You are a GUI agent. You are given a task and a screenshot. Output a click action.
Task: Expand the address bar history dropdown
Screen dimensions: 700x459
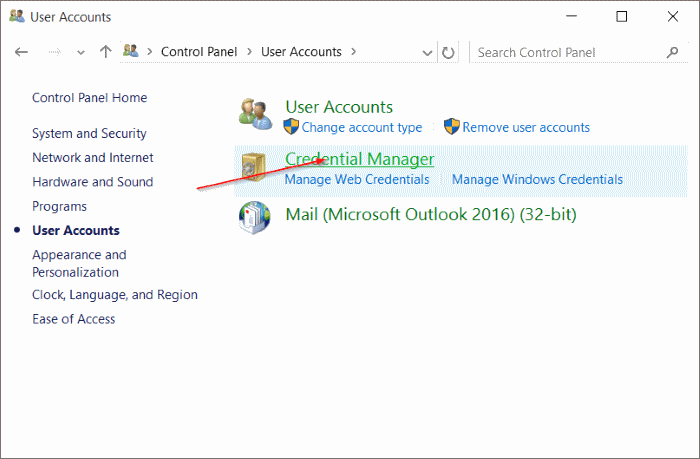[x=429, y=52]
